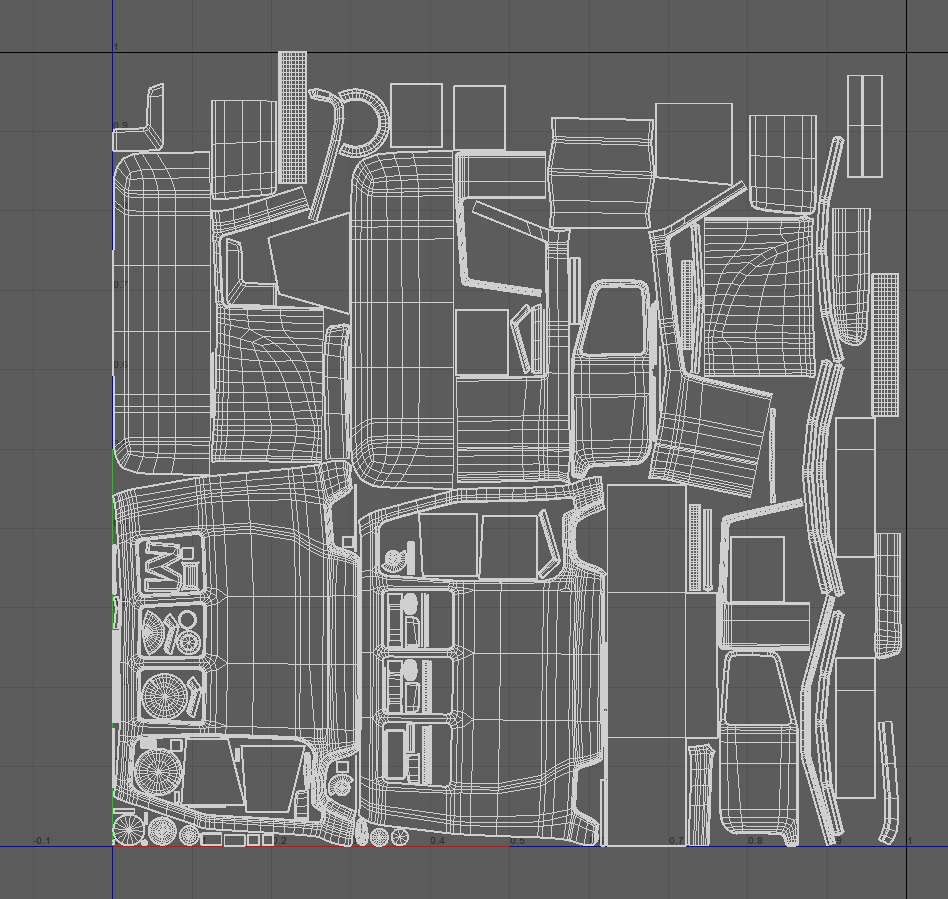This screenshot has width=948, height=899.
Task: Click the -0.1 axis label
Action: click(42, 840)
